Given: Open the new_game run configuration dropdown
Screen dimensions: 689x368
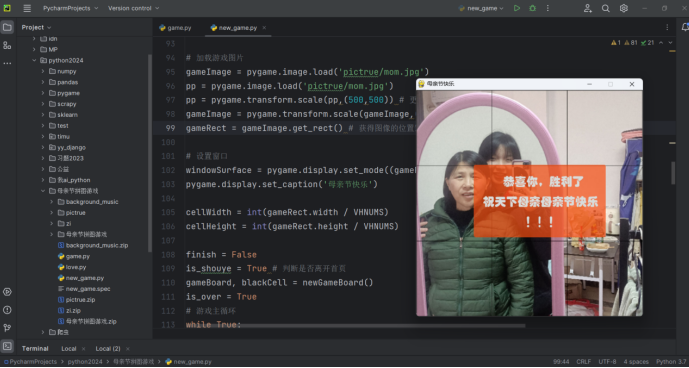Looking at the screenshot, I should click(x=481, y=8).
